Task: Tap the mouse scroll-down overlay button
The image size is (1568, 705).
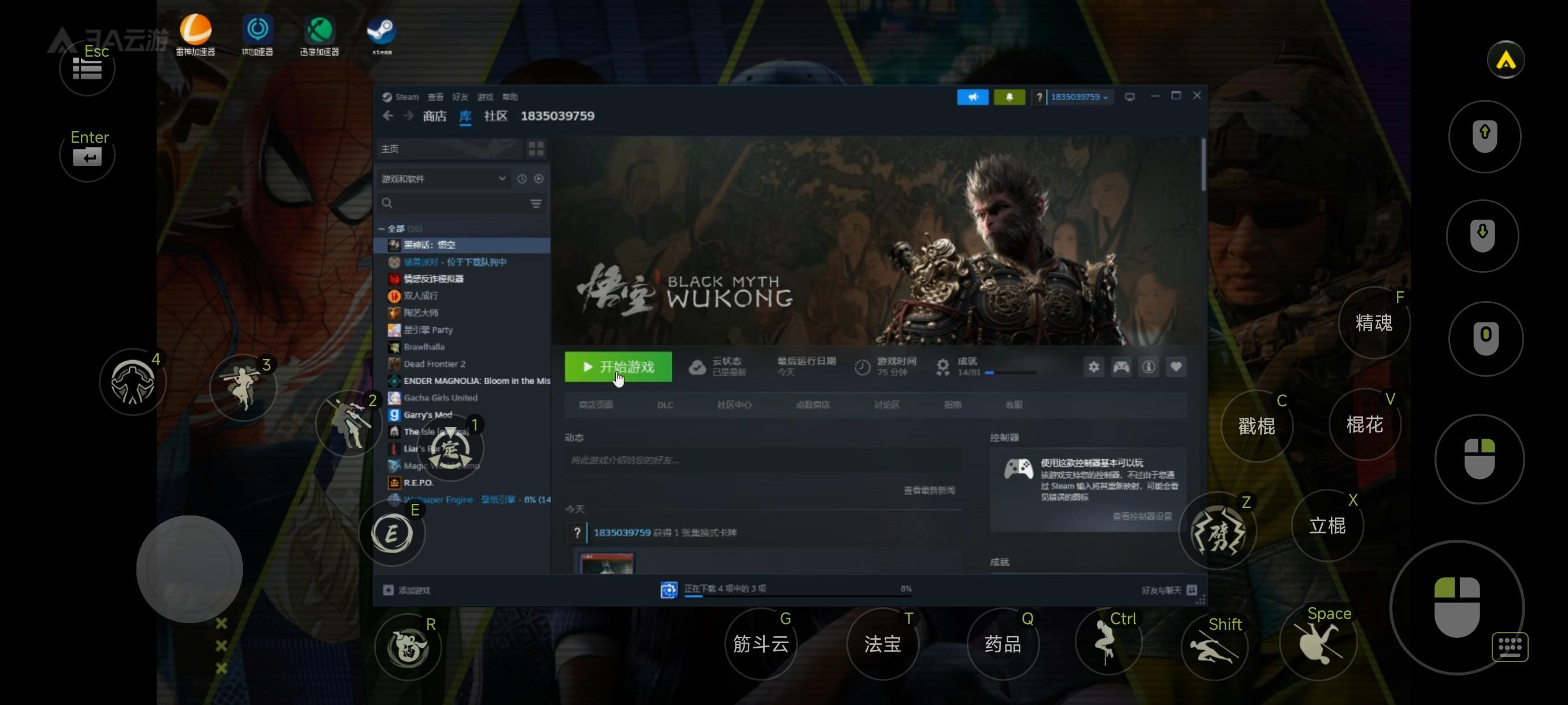Action: click(1483, 235)
